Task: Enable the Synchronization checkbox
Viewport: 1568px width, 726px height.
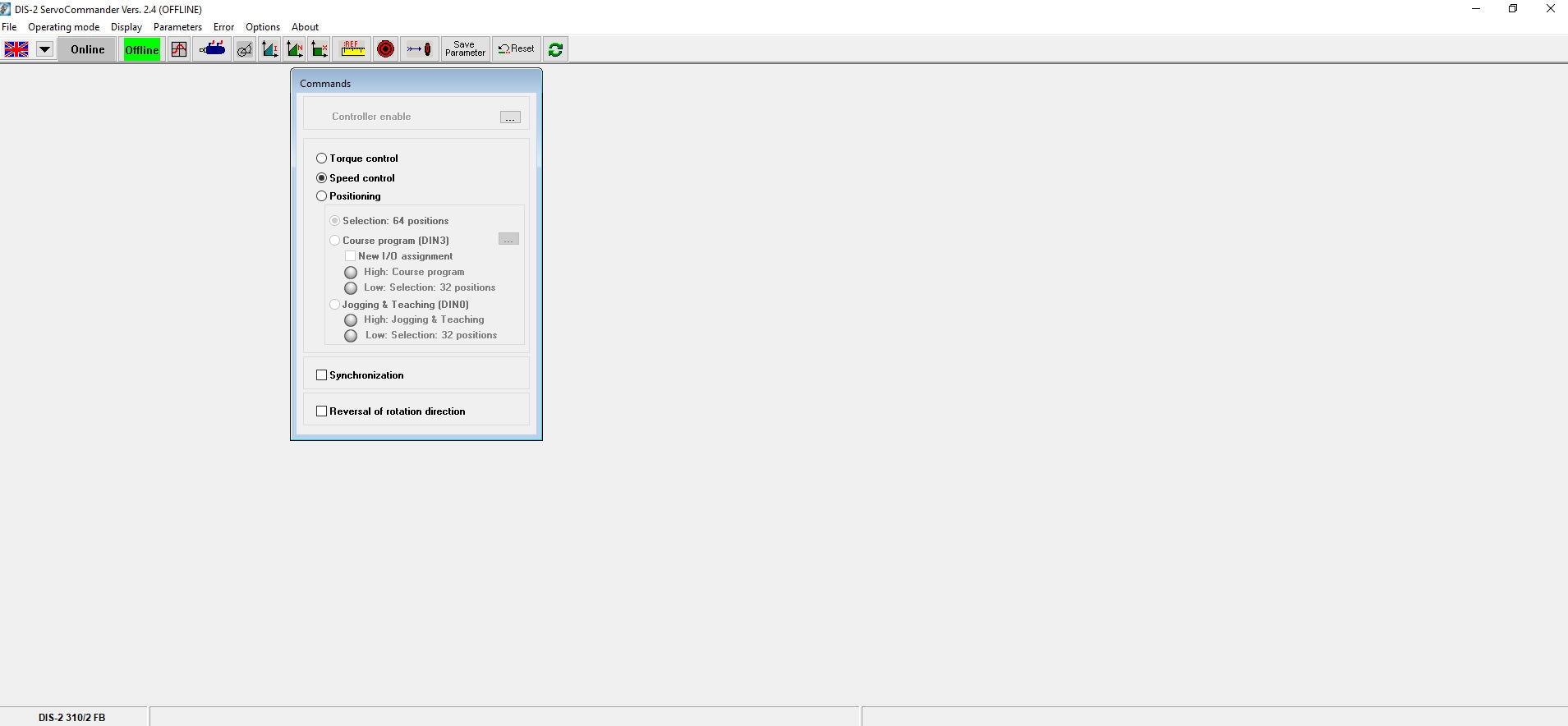Action: (322, 375)
